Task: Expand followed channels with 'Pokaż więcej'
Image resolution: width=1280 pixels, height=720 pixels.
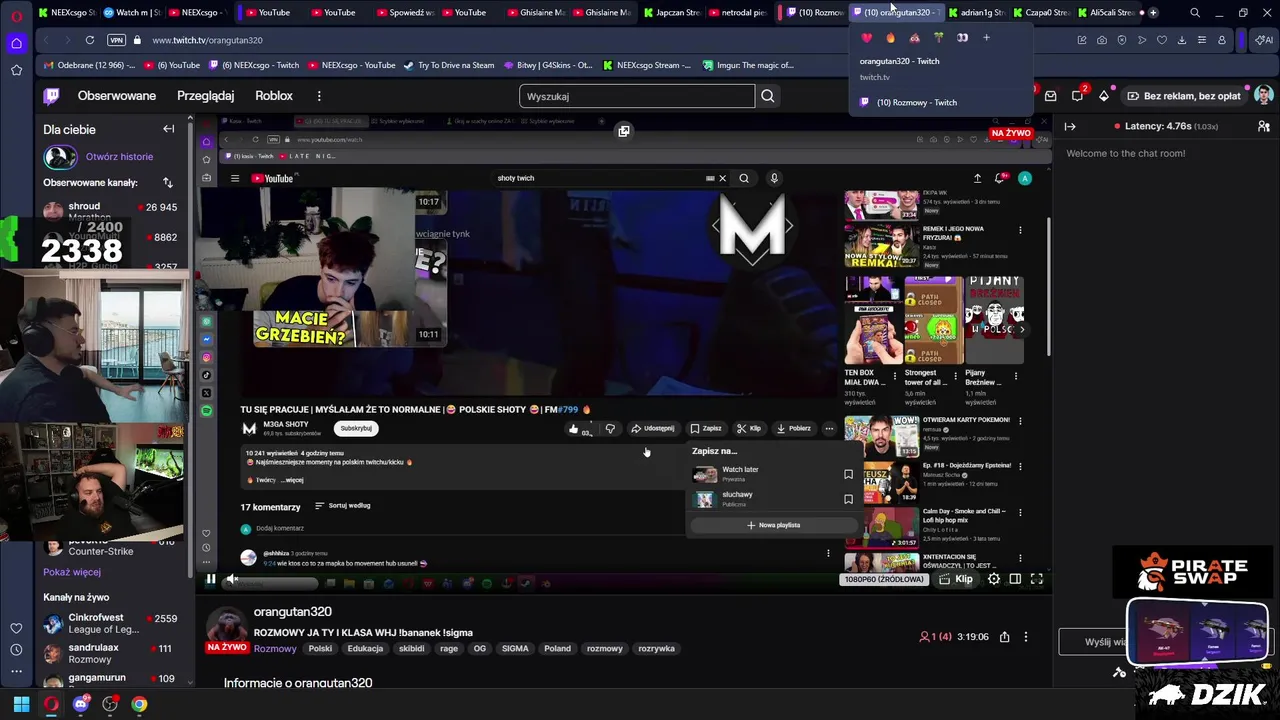Action: [x=72, y=572]
